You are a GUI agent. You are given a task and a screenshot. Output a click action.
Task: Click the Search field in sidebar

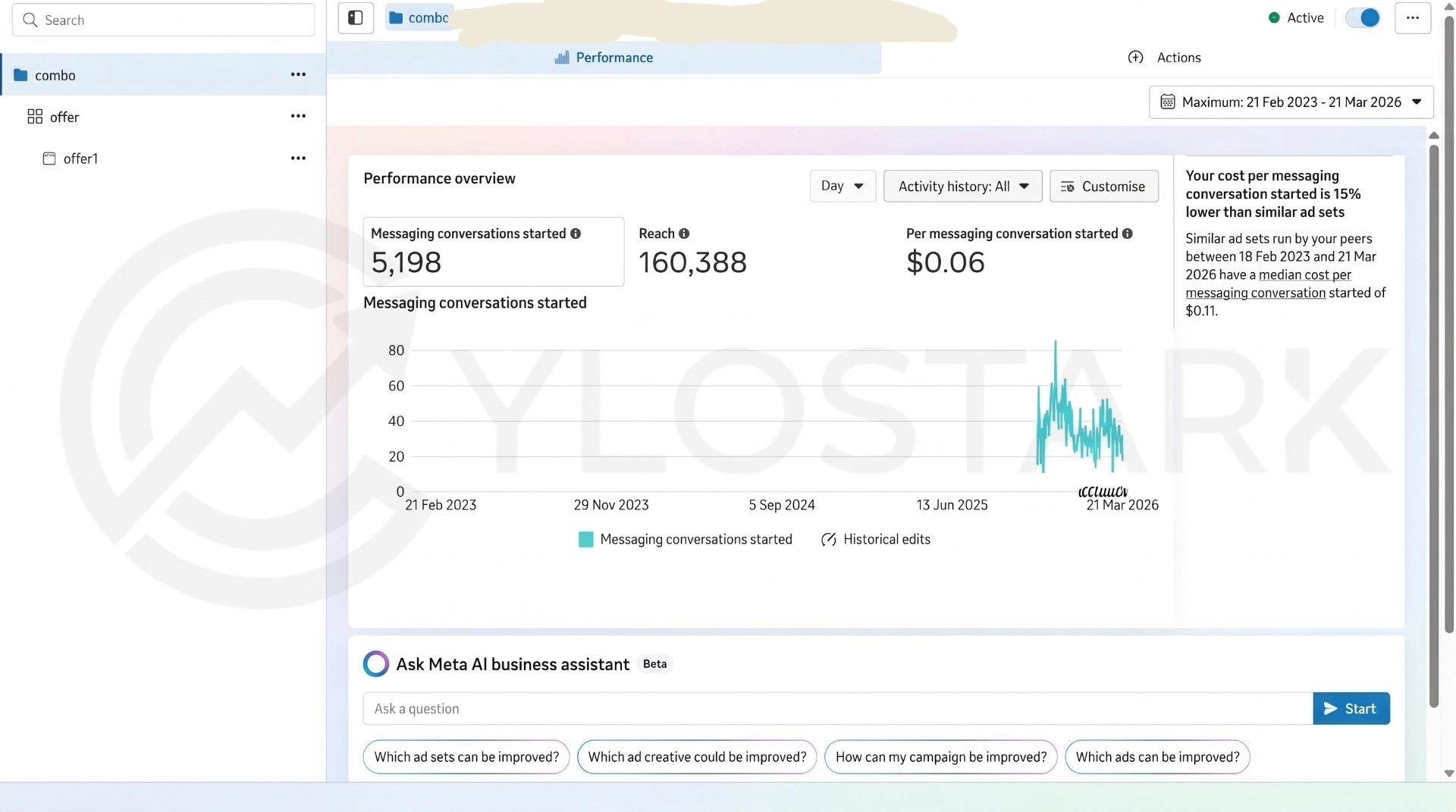[163, 20]
